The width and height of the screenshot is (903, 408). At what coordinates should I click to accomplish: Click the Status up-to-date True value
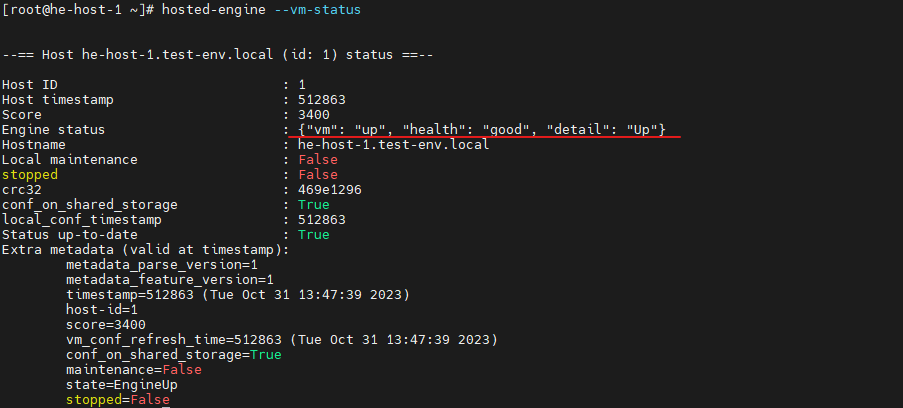(314, 235)
